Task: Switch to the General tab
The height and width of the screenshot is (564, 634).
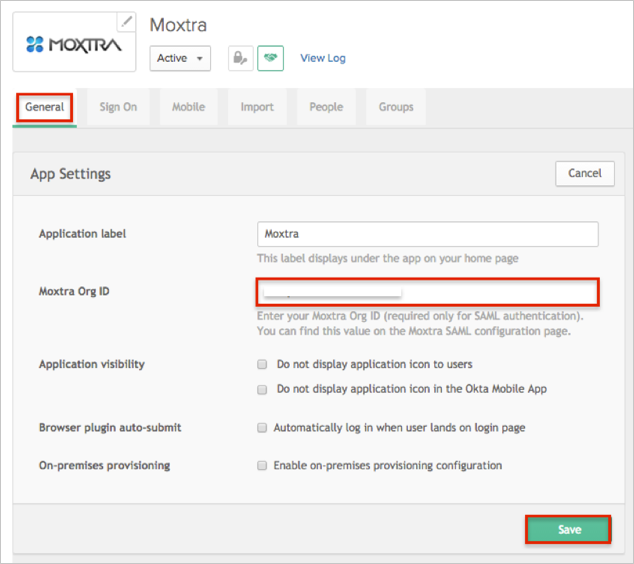Action: tap(44, 107)
